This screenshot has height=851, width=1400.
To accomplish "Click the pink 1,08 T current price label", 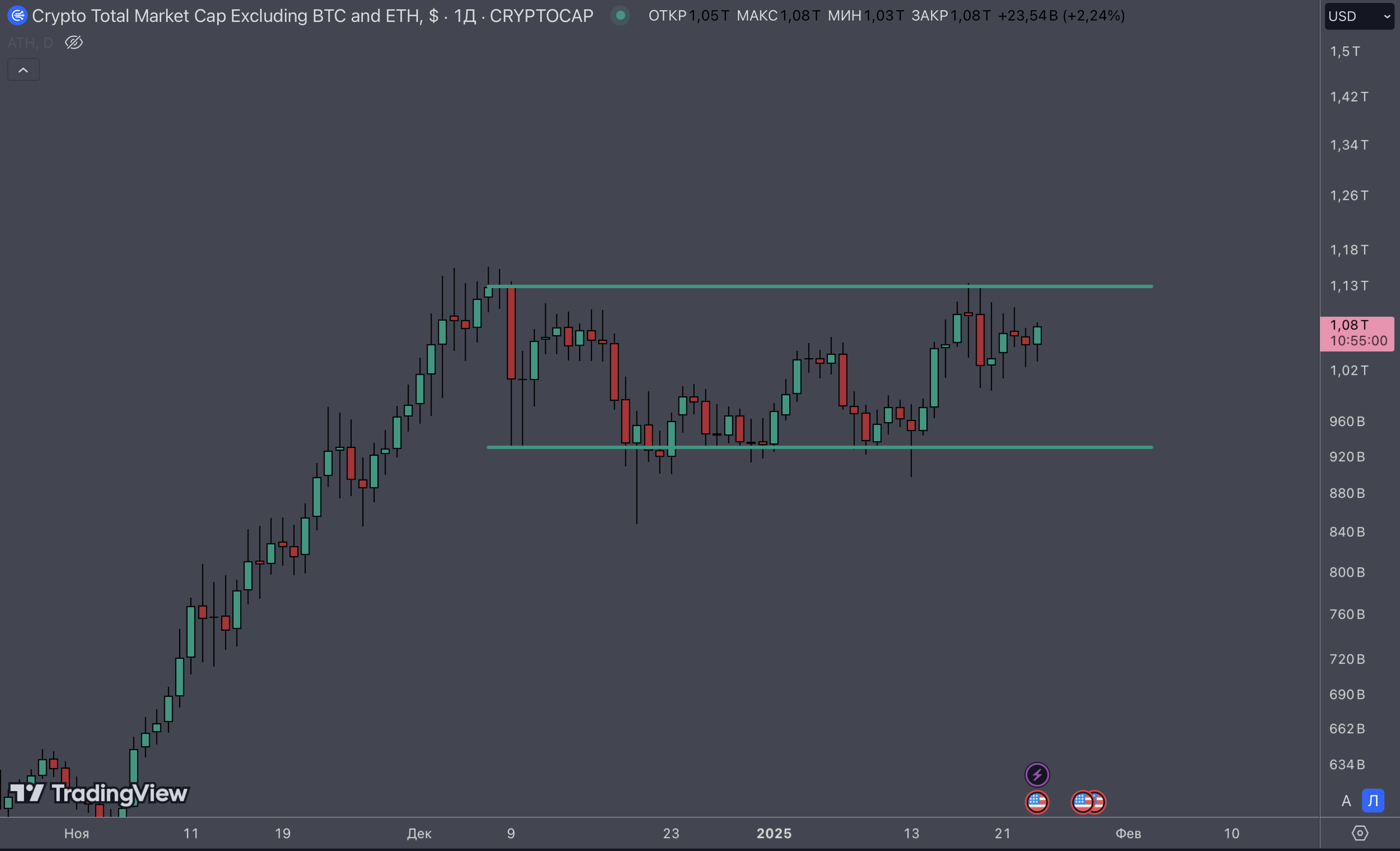I will 1357,333.
